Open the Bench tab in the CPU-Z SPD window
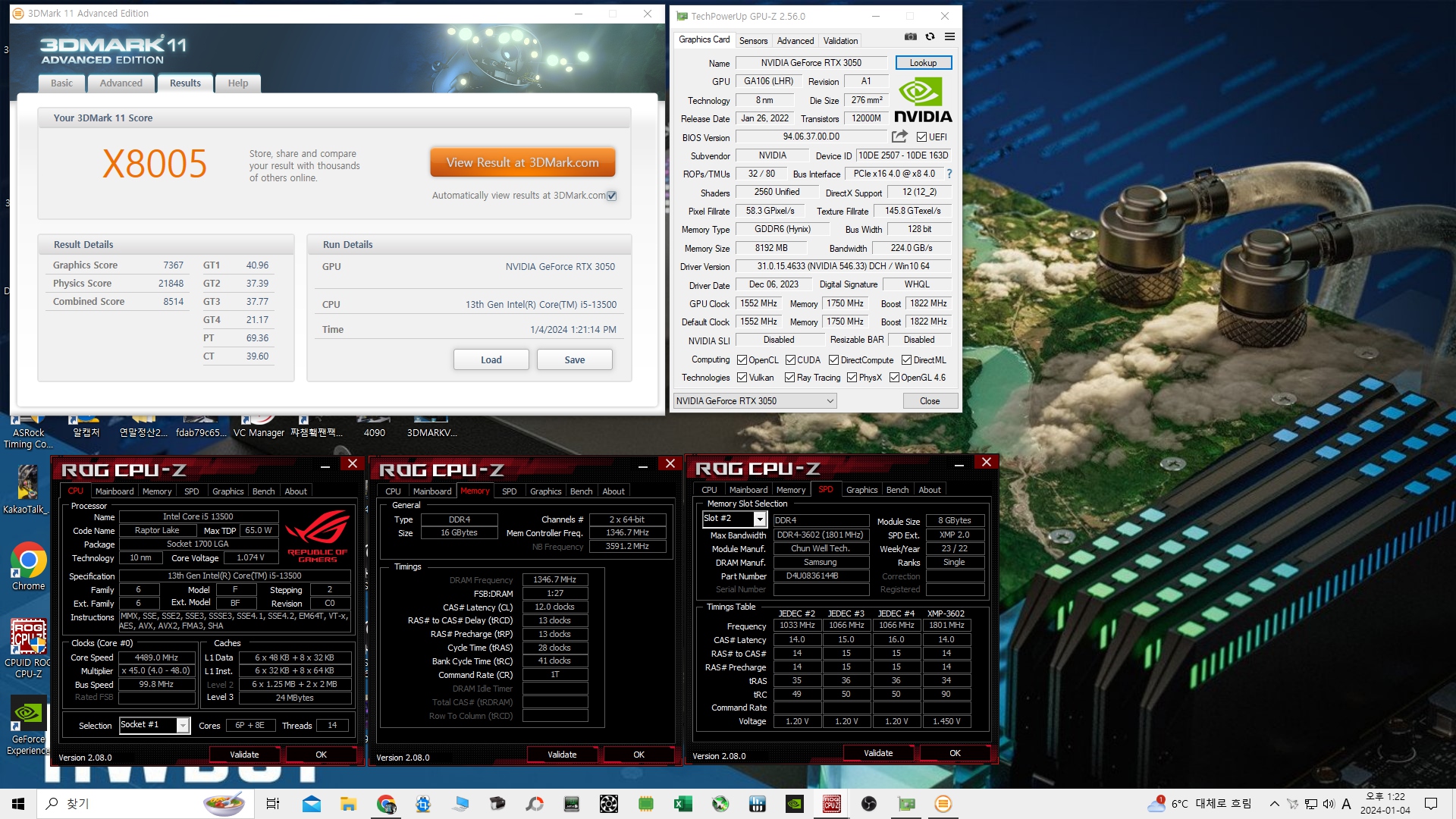1456x819 pixels. click(897, 490)
